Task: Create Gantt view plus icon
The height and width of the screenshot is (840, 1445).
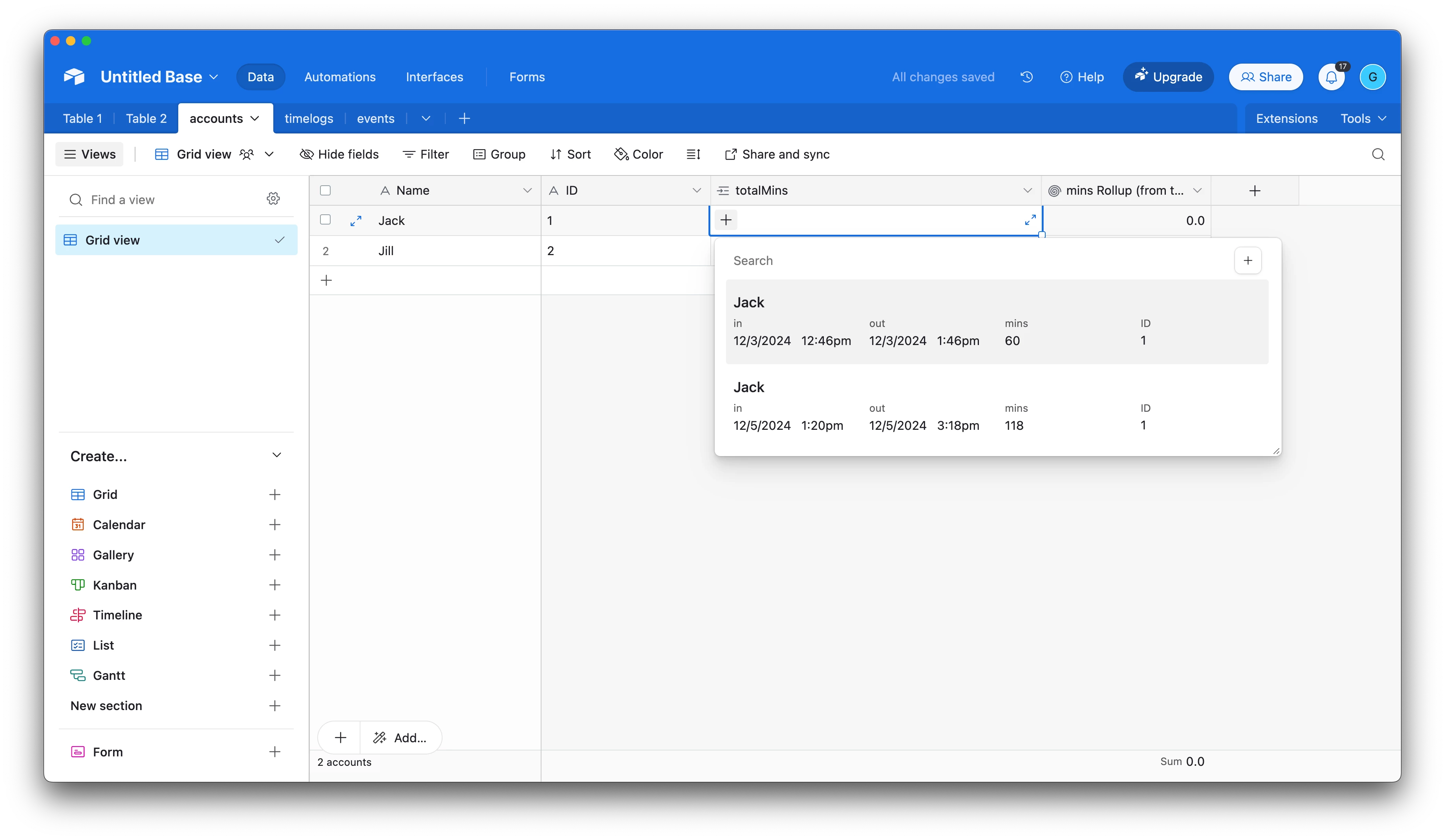Action: pyautogui.click(x=274, y=676)
